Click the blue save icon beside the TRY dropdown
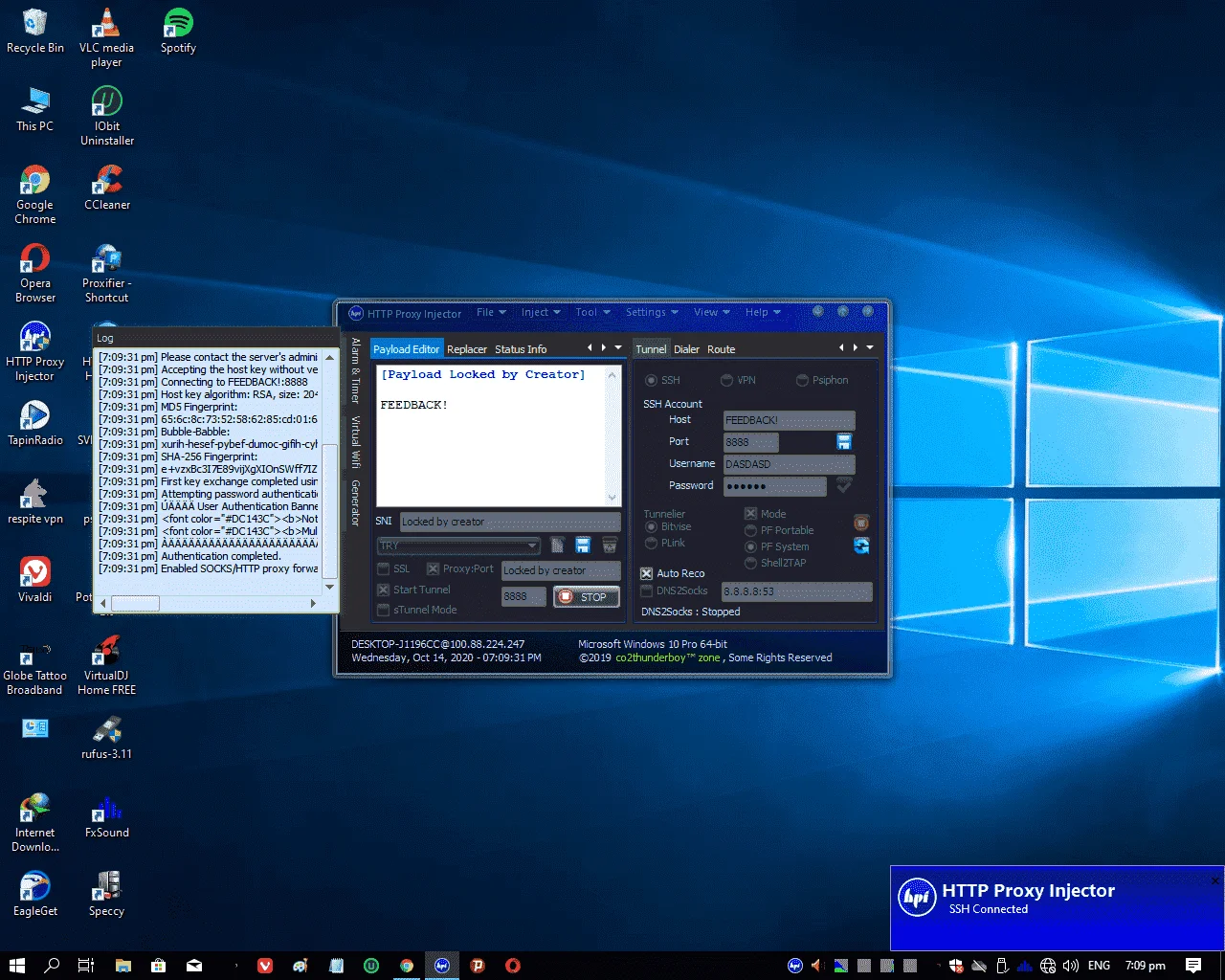Image resolution: width=1225 pixels, height=980 pixels. tap(583, 546)
